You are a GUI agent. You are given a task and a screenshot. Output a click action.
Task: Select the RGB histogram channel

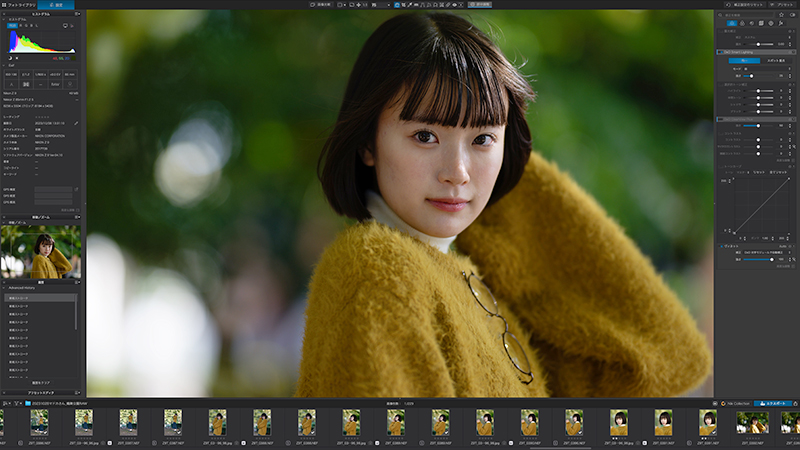pos(12,26)
